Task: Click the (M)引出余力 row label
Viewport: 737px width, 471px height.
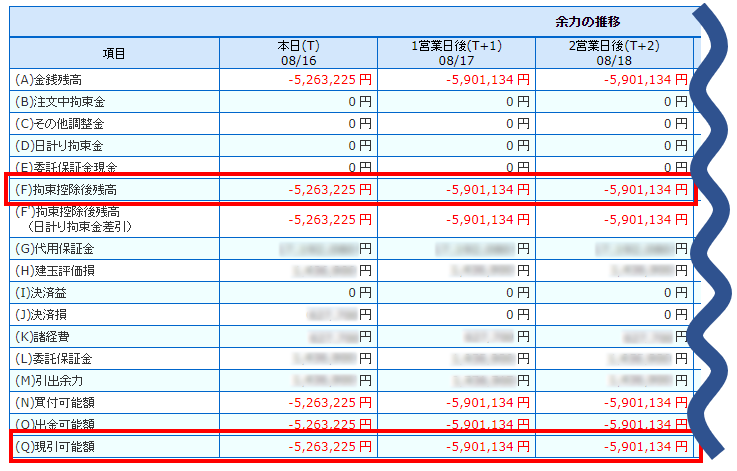Action: [x=56, y=380]
